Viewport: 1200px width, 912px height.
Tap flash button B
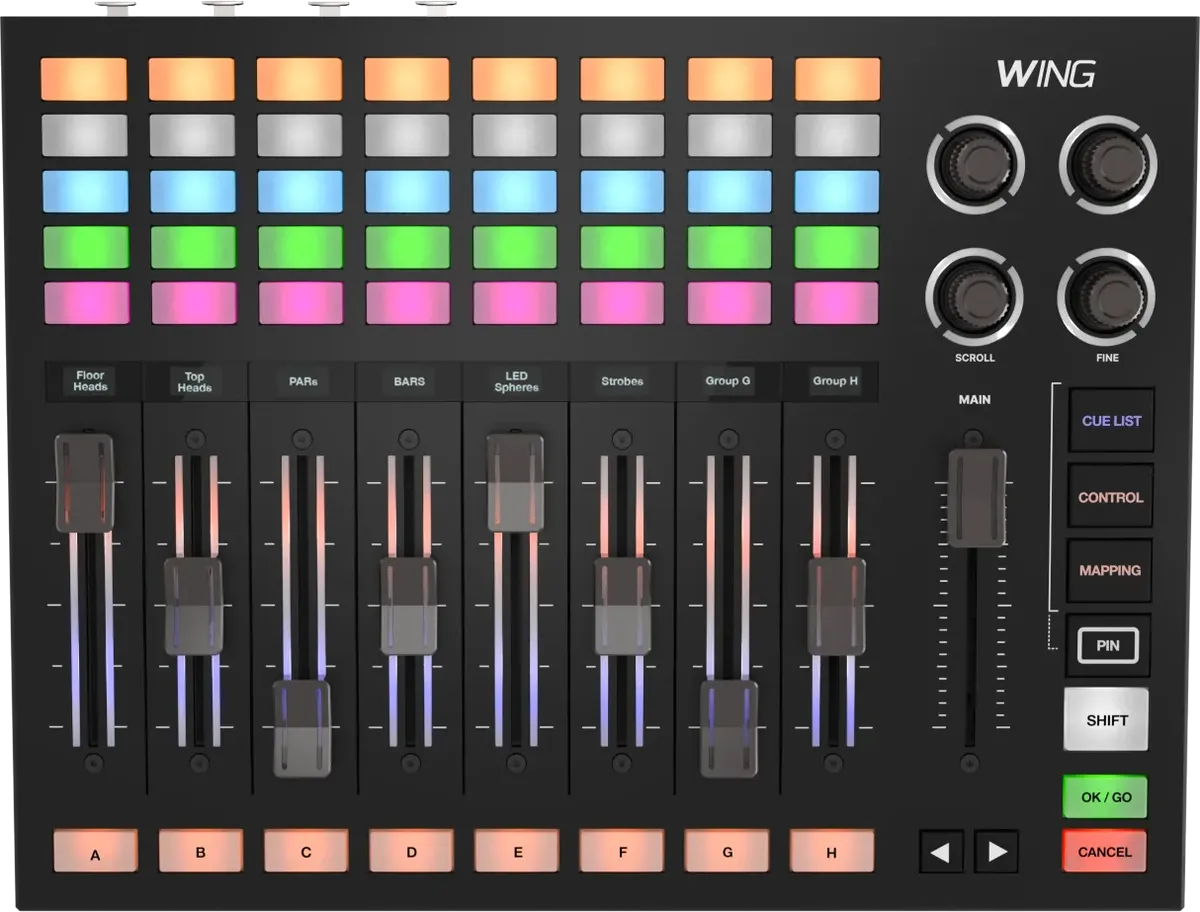(x=201, y=852)
